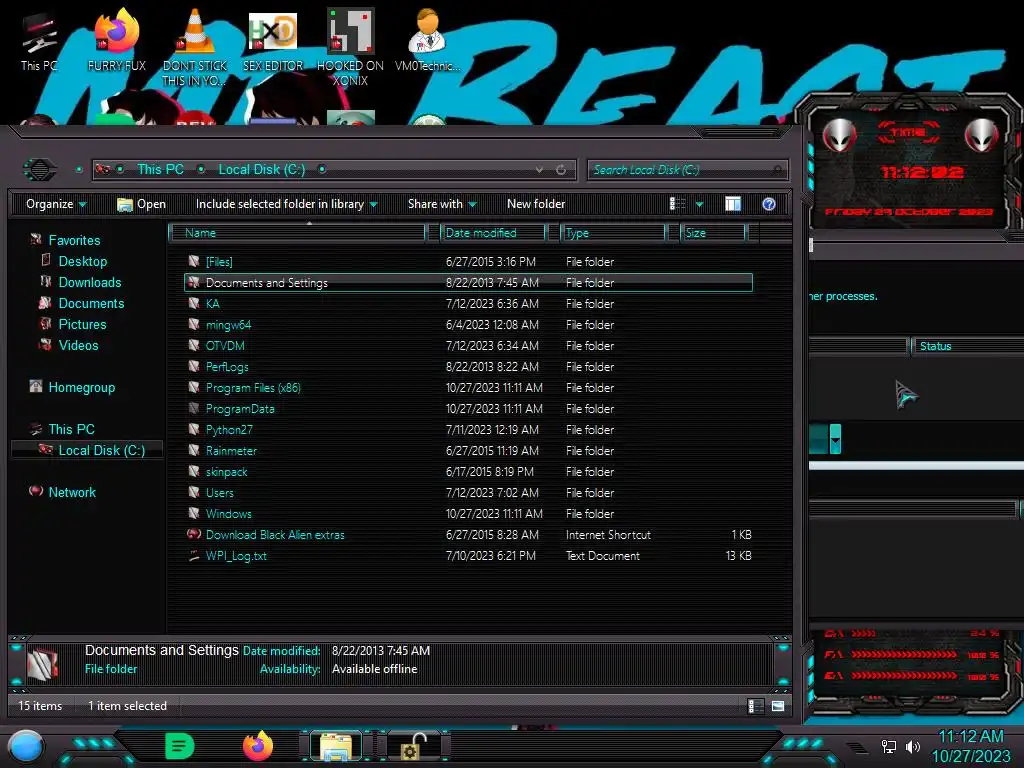Click the Open toolbar button
The image size is (1024, 768).
click(x=141, y=204)
